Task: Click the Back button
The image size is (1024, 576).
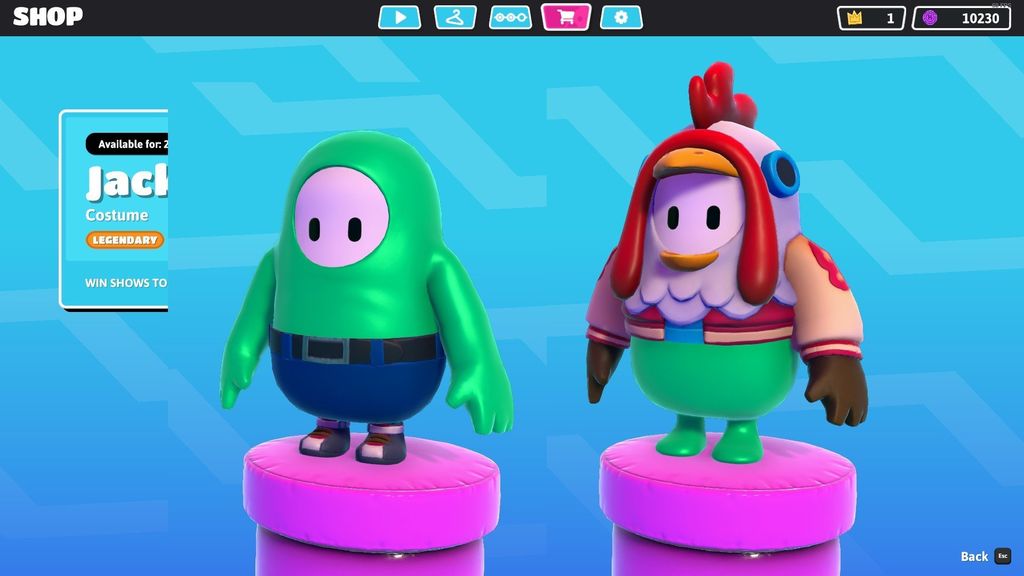Action: click(974, 556)
